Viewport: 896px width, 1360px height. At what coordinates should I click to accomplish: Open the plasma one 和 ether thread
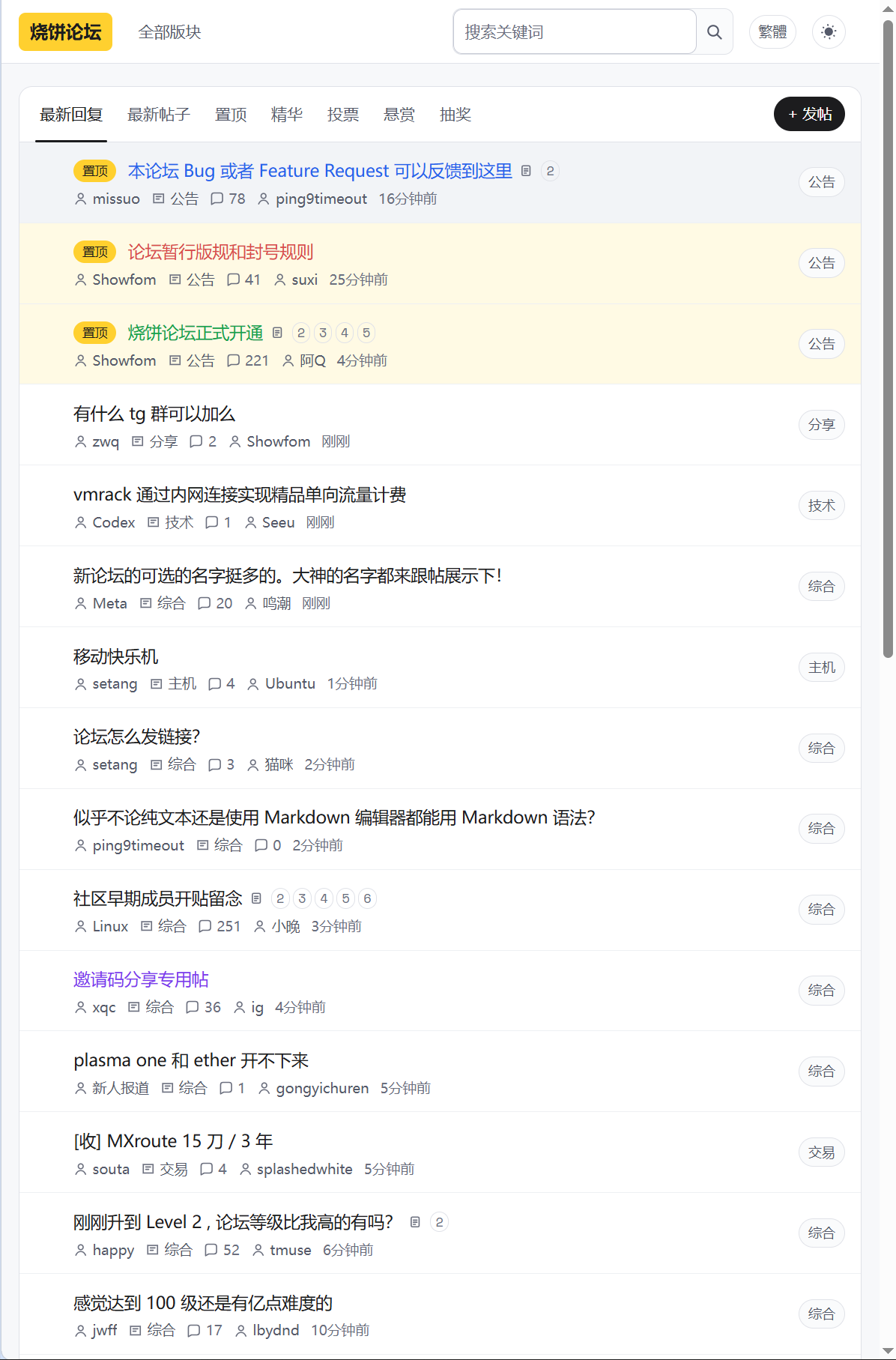coord(191,1060)
